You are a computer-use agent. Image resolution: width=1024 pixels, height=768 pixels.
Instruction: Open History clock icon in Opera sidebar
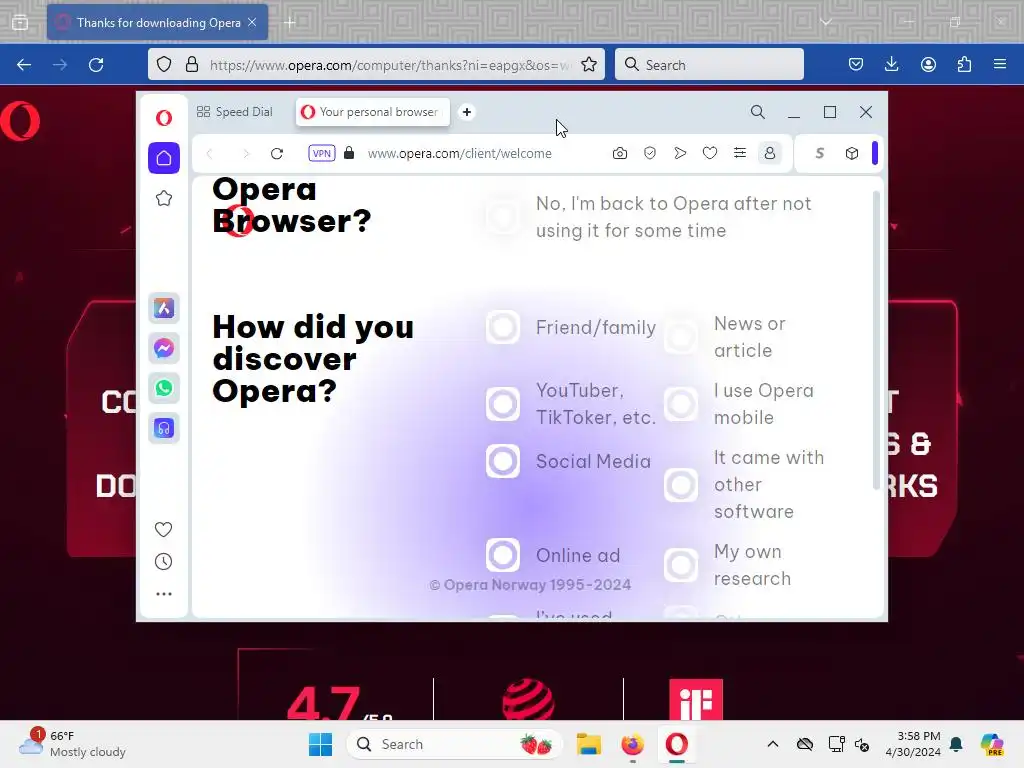[x=163, y=562]
